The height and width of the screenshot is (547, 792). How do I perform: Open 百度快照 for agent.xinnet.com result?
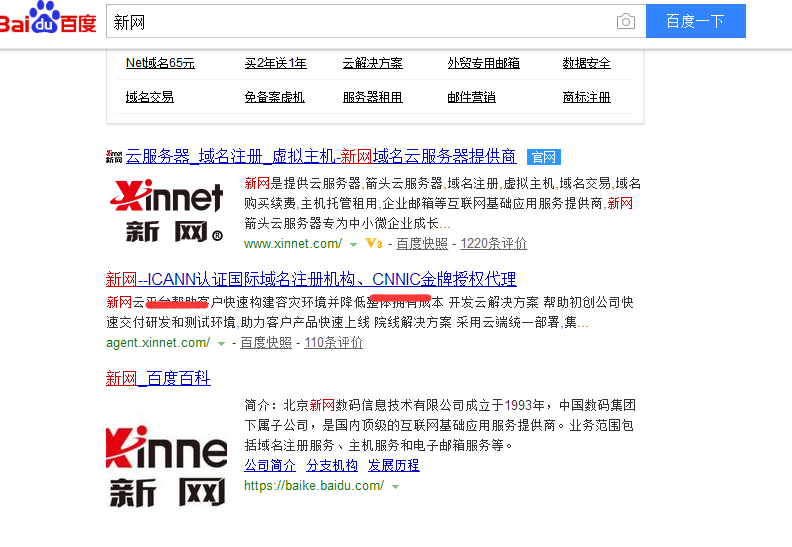[266, 343]
